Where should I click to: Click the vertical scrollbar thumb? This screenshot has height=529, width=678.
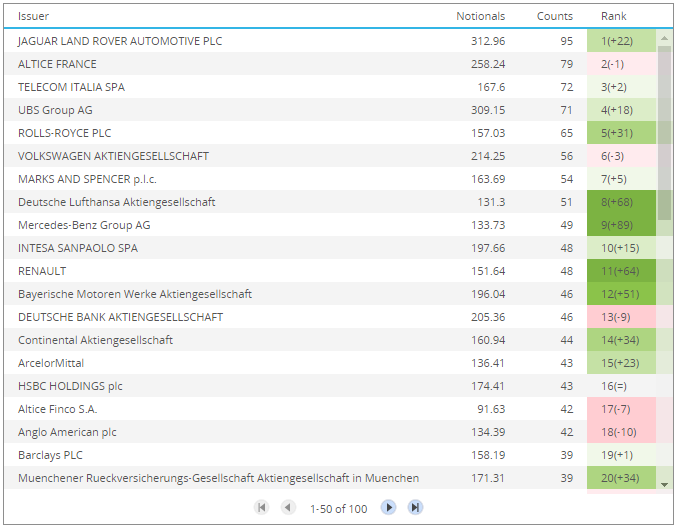coord(664,133)
